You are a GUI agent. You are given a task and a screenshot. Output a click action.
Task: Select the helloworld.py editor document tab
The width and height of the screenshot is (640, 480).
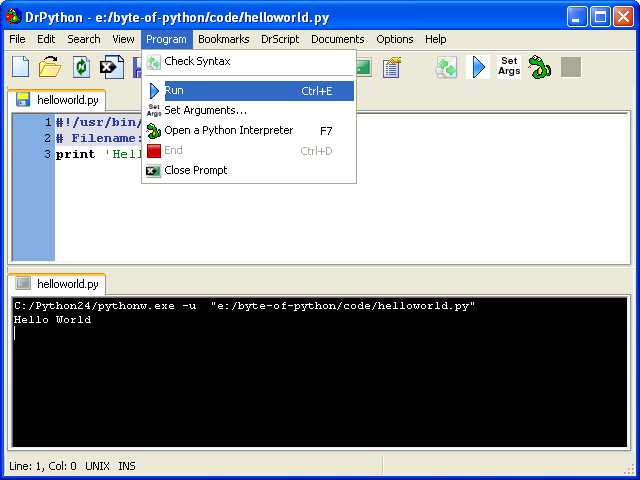coord(57,100)
